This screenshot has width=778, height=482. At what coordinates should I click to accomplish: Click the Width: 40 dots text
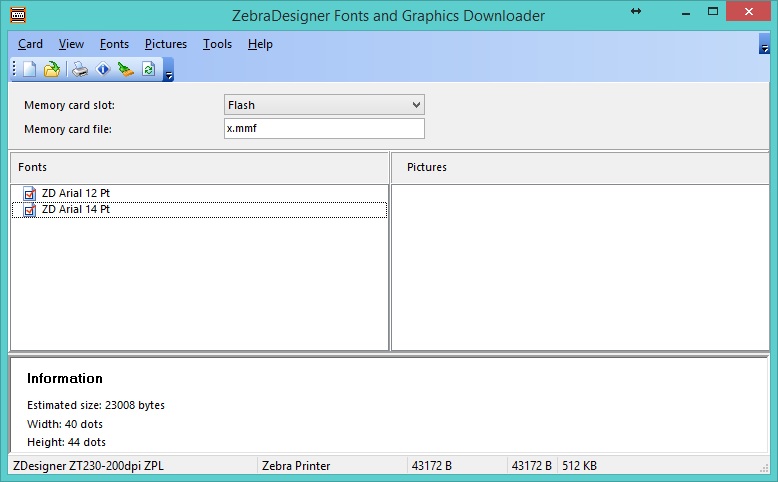(65, 424)
